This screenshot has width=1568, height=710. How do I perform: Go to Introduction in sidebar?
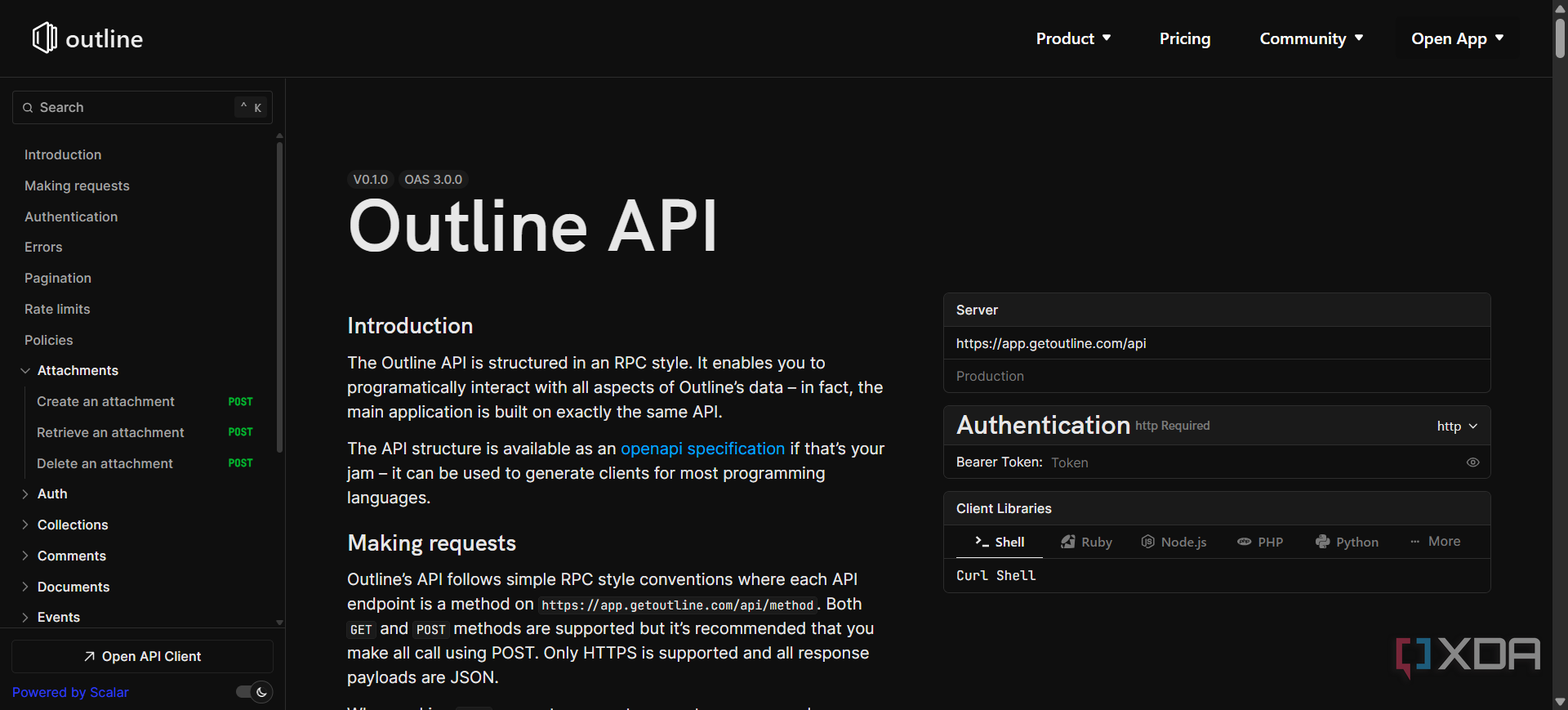(x=63, y=155)
